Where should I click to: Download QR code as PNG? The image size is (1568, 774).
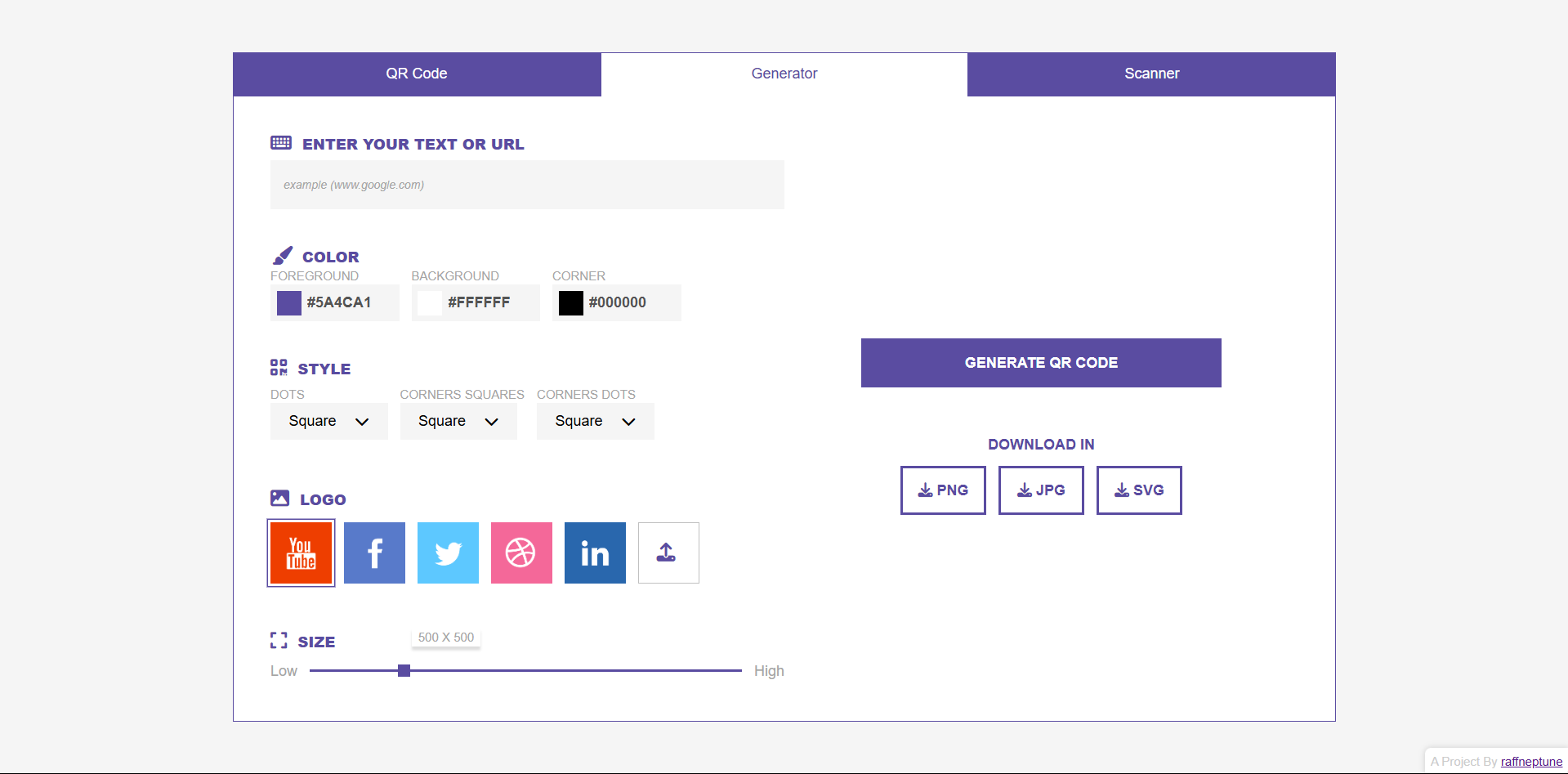(x=943, y=490)
